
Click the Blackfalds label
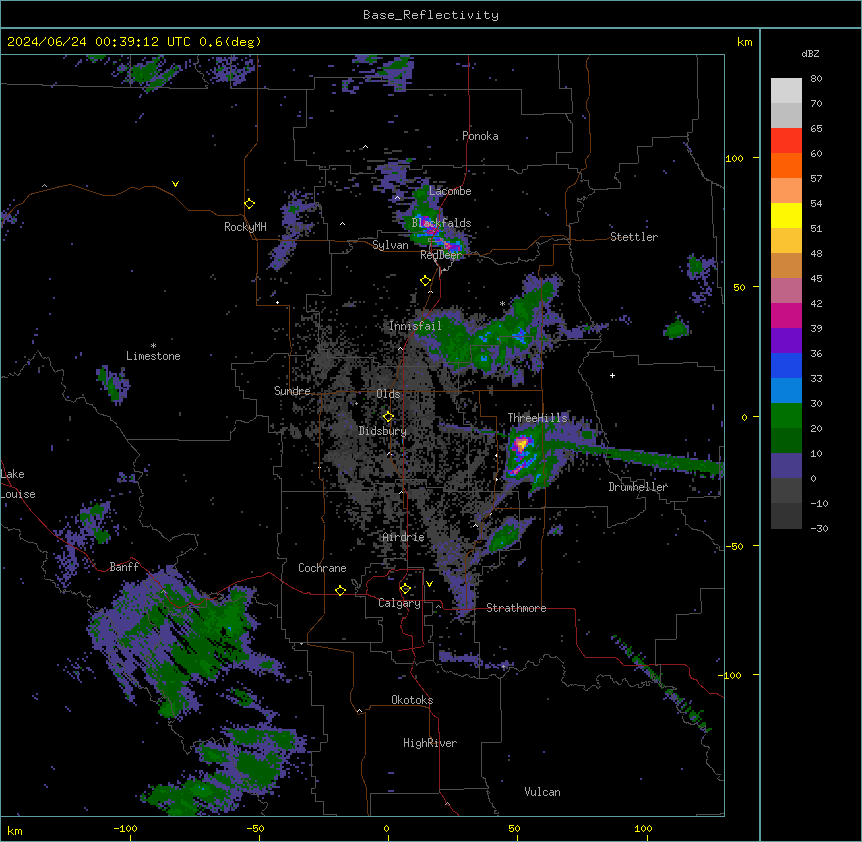(x=441, y=223)
